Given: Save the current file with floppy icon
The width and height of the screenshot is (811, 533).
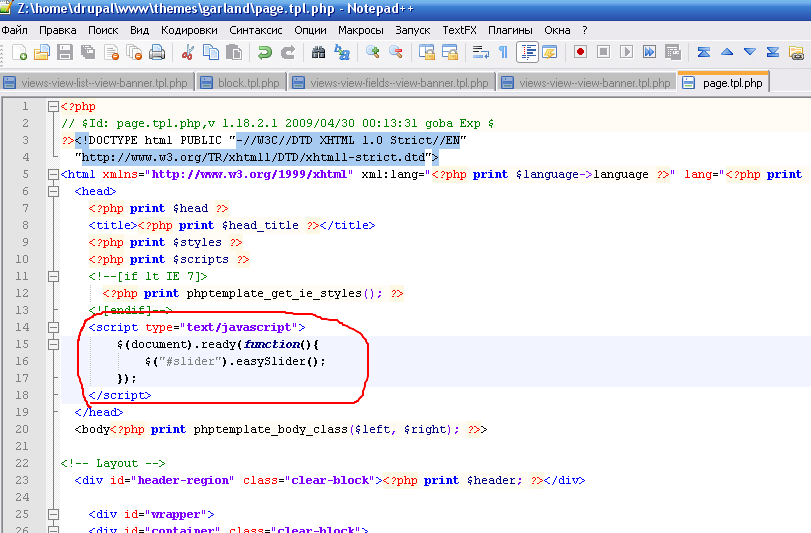Looking at the screenshot, I should (65, 52).
